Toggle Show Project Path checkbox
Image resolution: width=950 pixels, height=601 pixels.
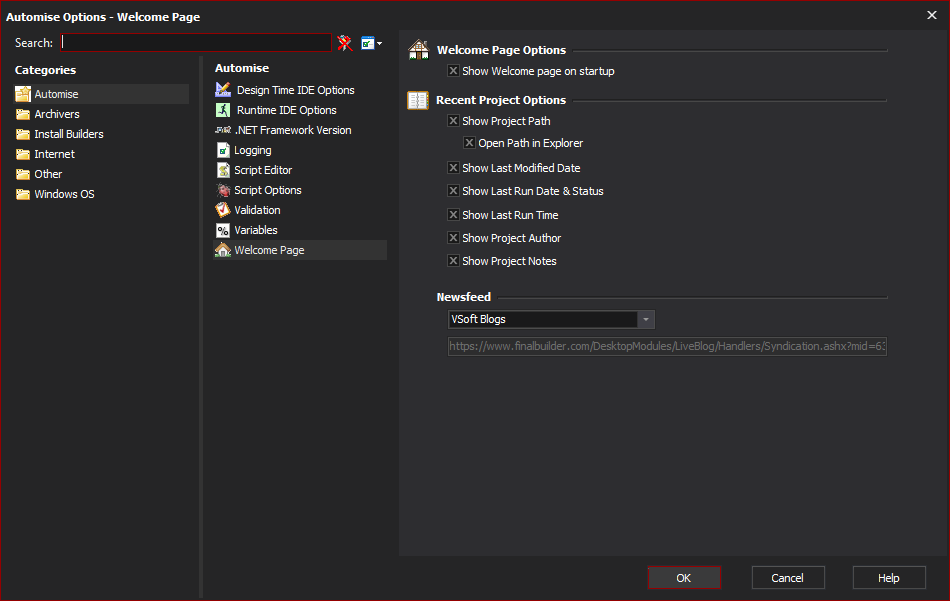coord(453,121)
